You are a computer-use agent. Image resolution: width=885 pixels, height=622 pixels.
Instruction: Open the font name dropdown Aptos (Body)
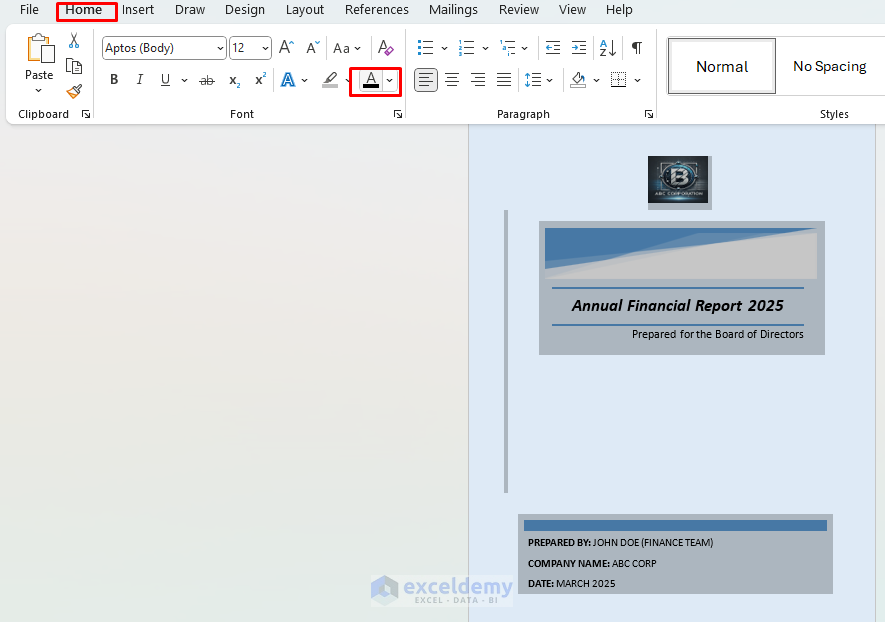[220, 49]
